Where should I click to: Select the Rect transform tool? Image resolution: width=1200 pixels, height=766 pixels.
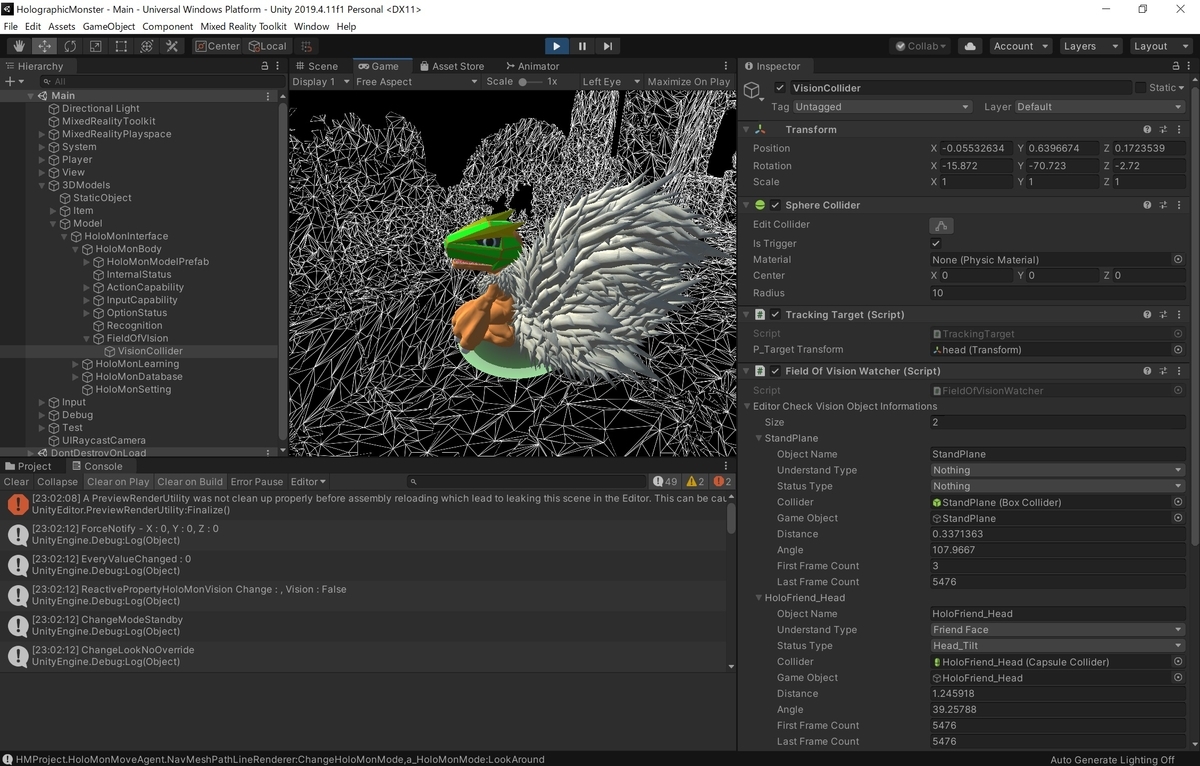pos(121,46)
